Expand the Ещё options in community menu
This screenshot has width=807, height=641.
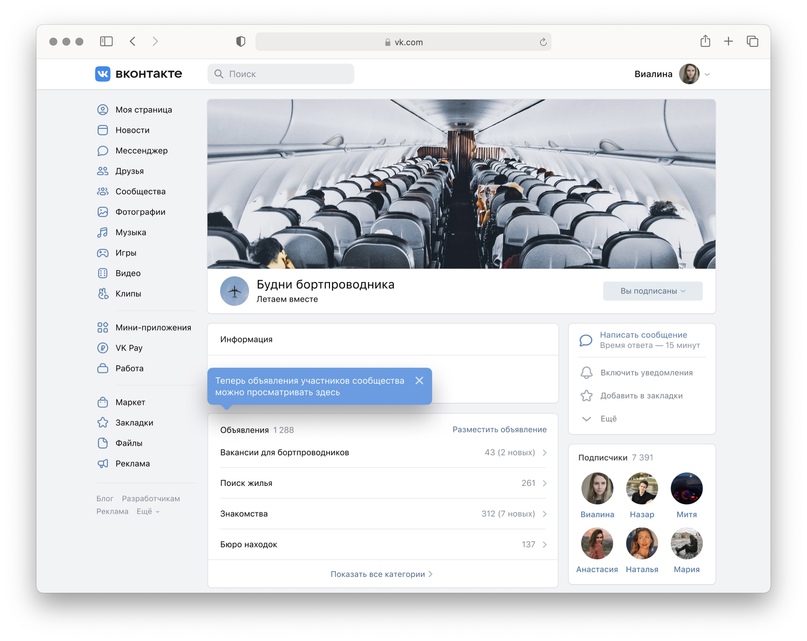point(599,419)
